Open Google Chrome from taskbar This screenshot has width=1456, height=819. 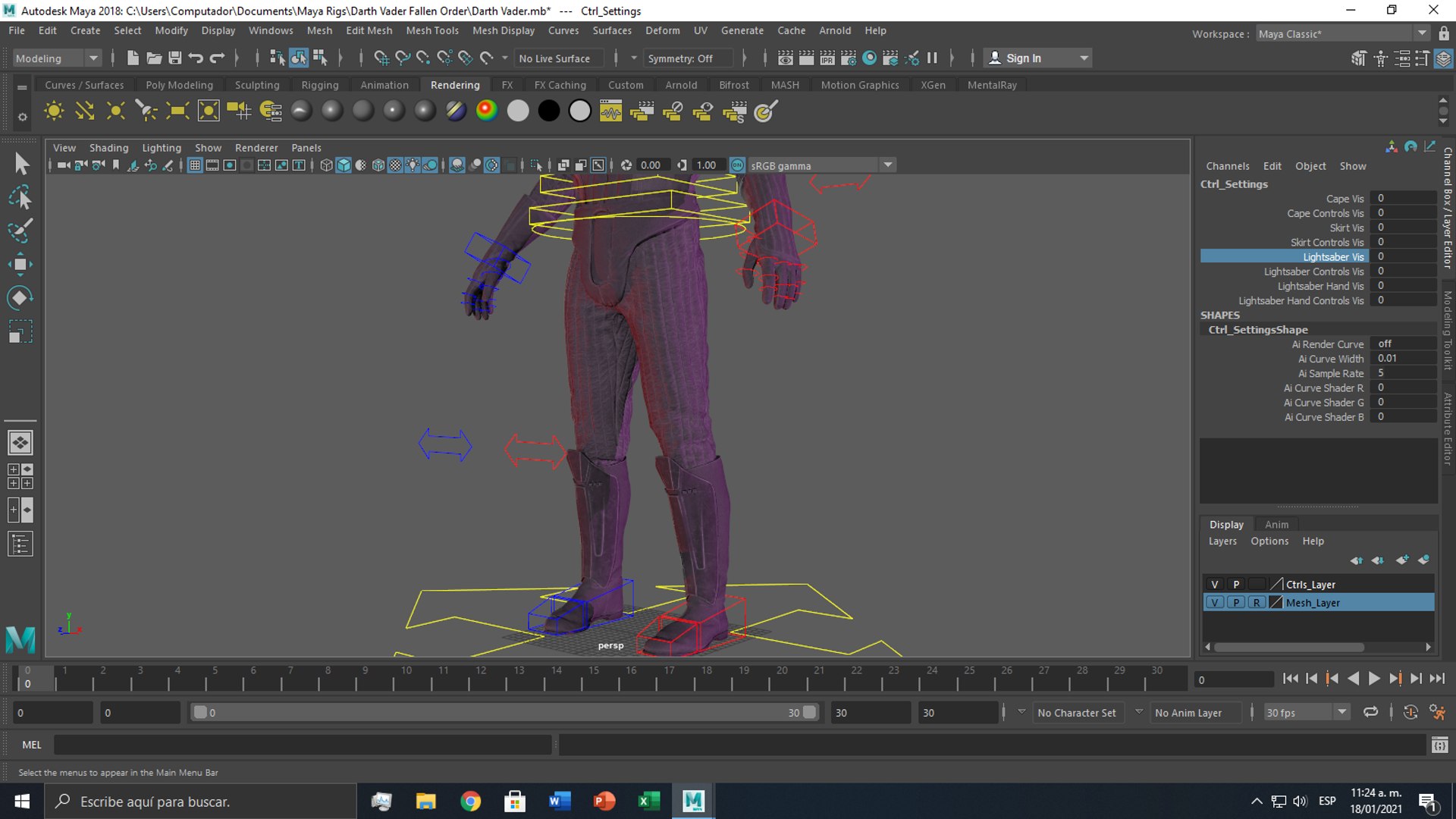(x=470, y=801)
